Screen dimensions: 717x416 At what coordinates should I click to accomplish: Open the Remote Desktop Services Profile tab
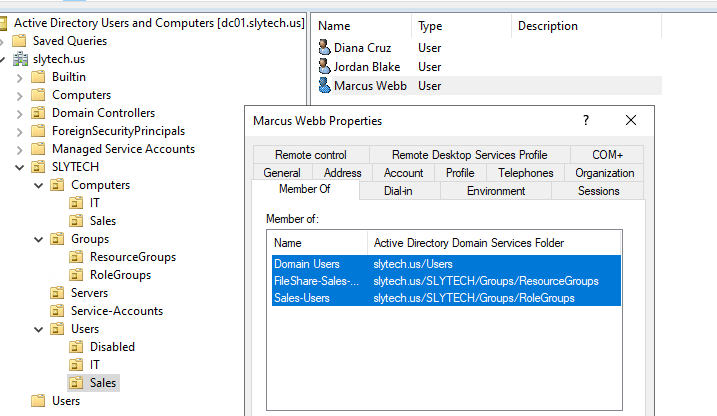pyautogui.click(x=469, y=155)
